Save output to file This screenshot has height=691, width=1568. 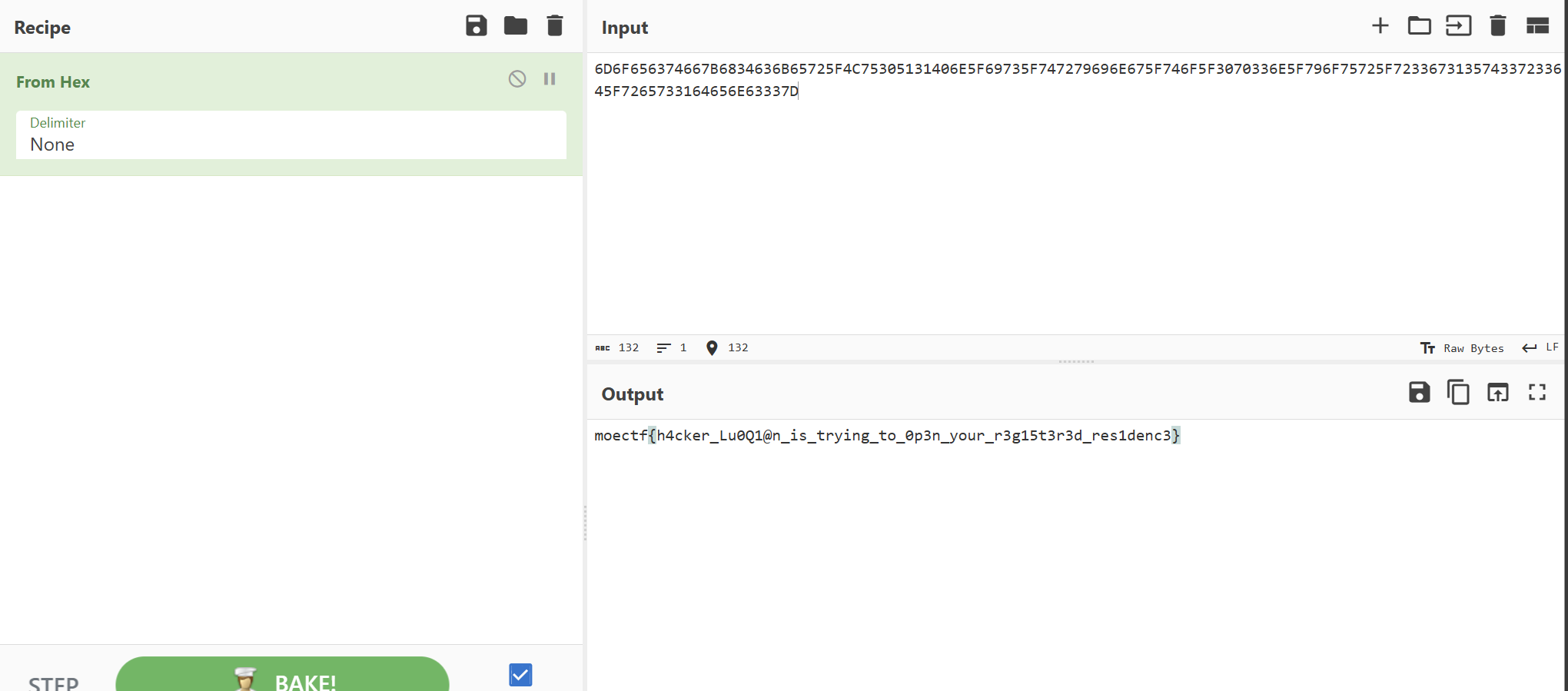(1420, 393)
